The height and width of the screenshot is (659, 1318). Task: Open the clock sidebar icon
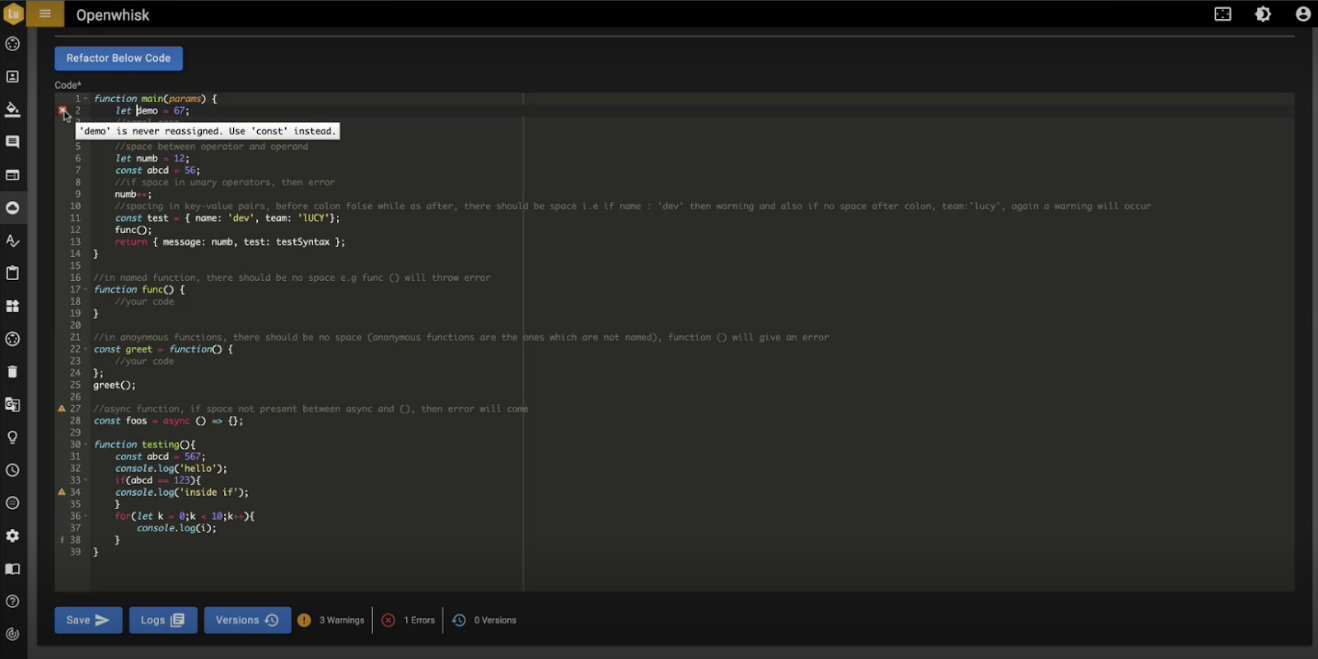coord(13,470)
